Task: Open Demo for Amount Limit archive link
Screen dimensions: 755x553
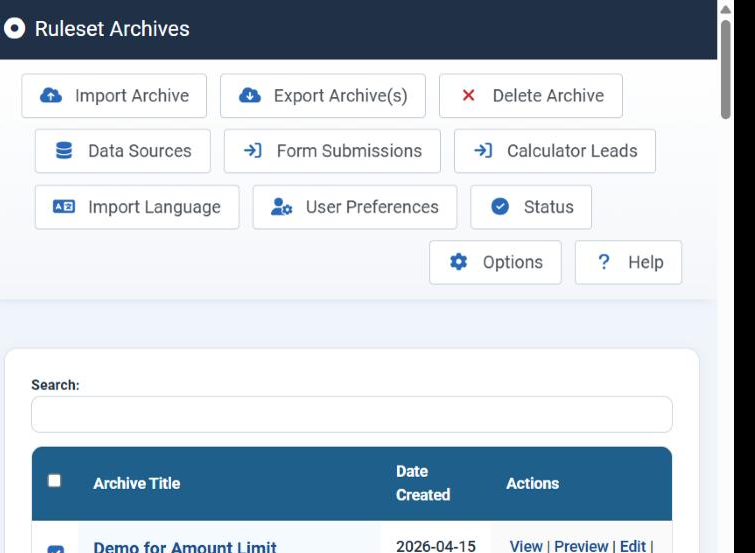Action: pos(185,547)
